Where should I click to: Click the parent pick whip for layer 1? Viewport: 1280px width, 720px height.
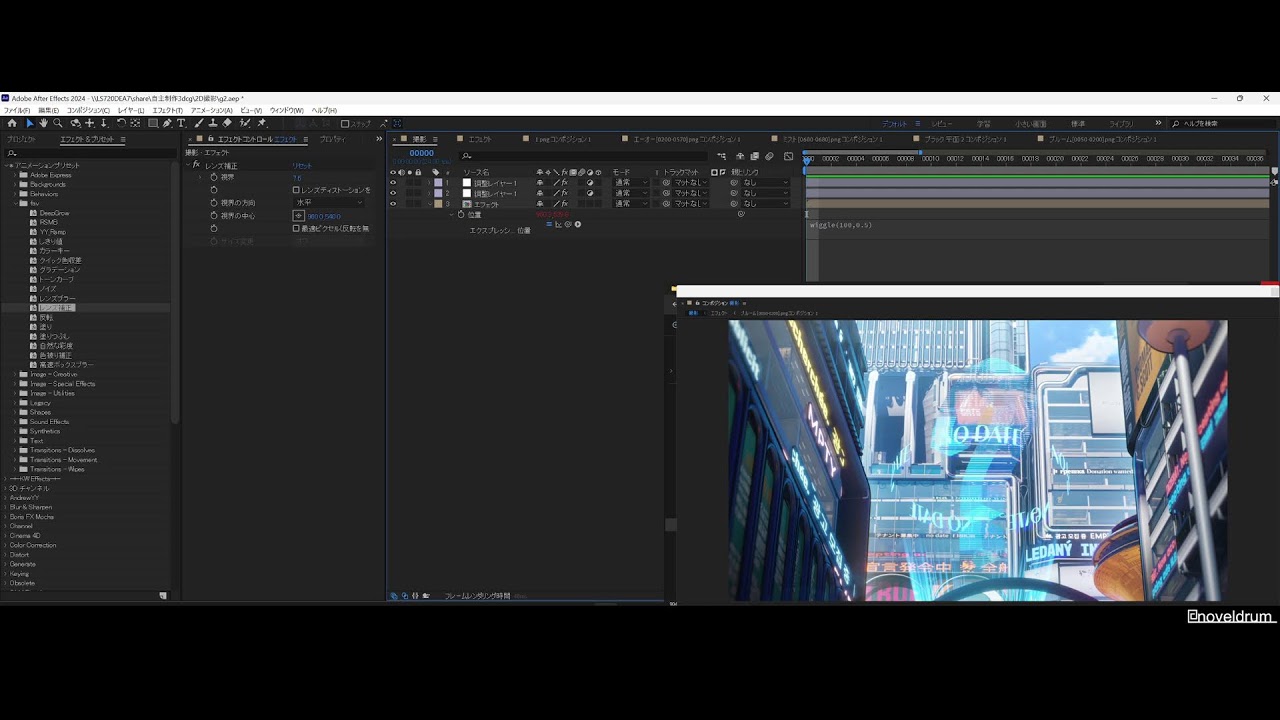coord(734,183)
